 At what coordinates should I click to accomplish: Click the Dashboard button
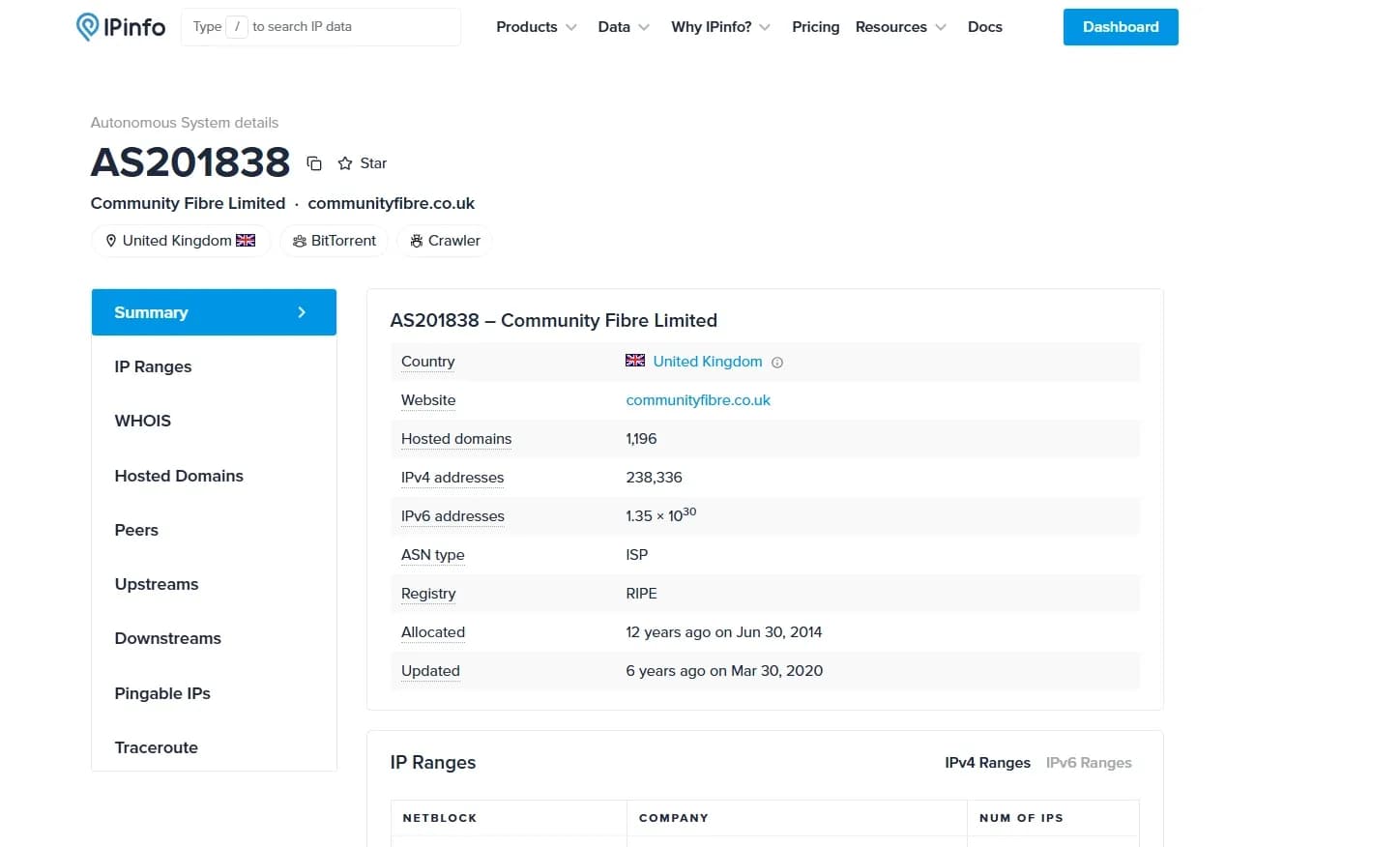[x=1121, y=27]
